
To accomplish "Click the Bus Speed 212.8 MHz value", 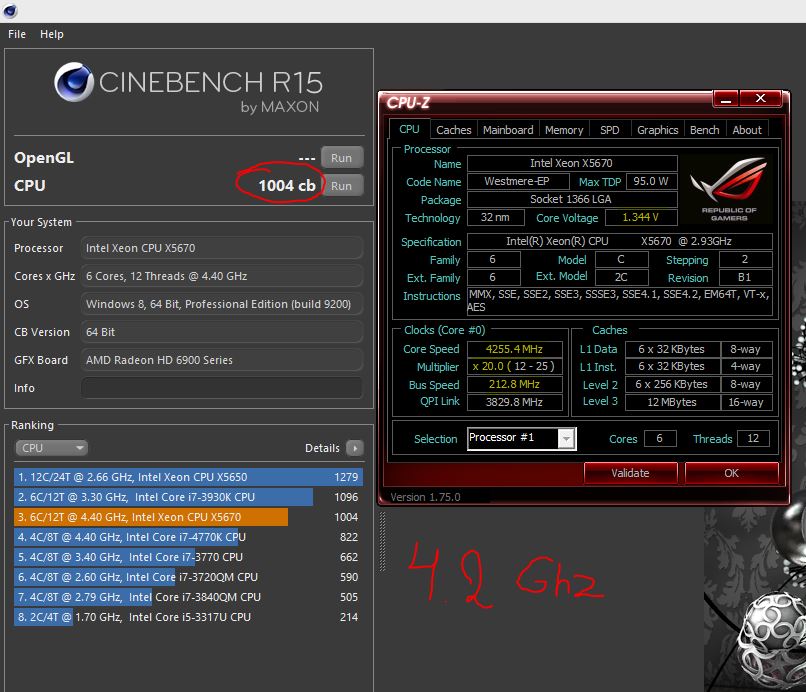I will pos(515,385).
